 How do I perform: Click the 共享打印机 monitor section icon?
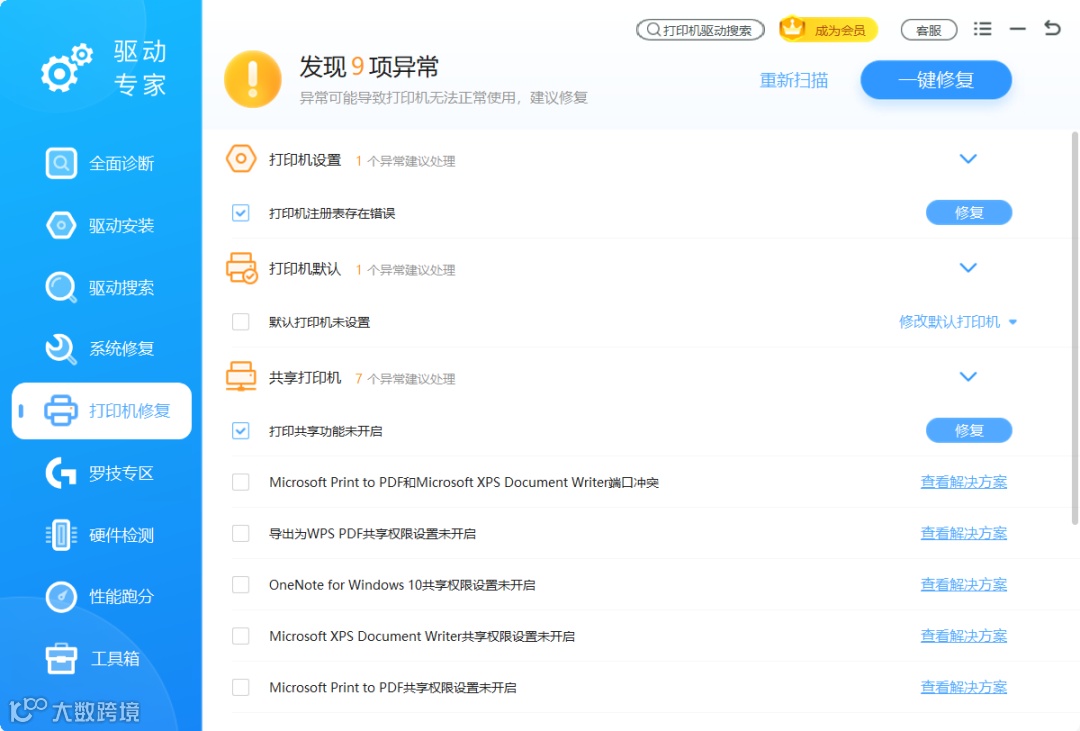click(x=241, y=376)
